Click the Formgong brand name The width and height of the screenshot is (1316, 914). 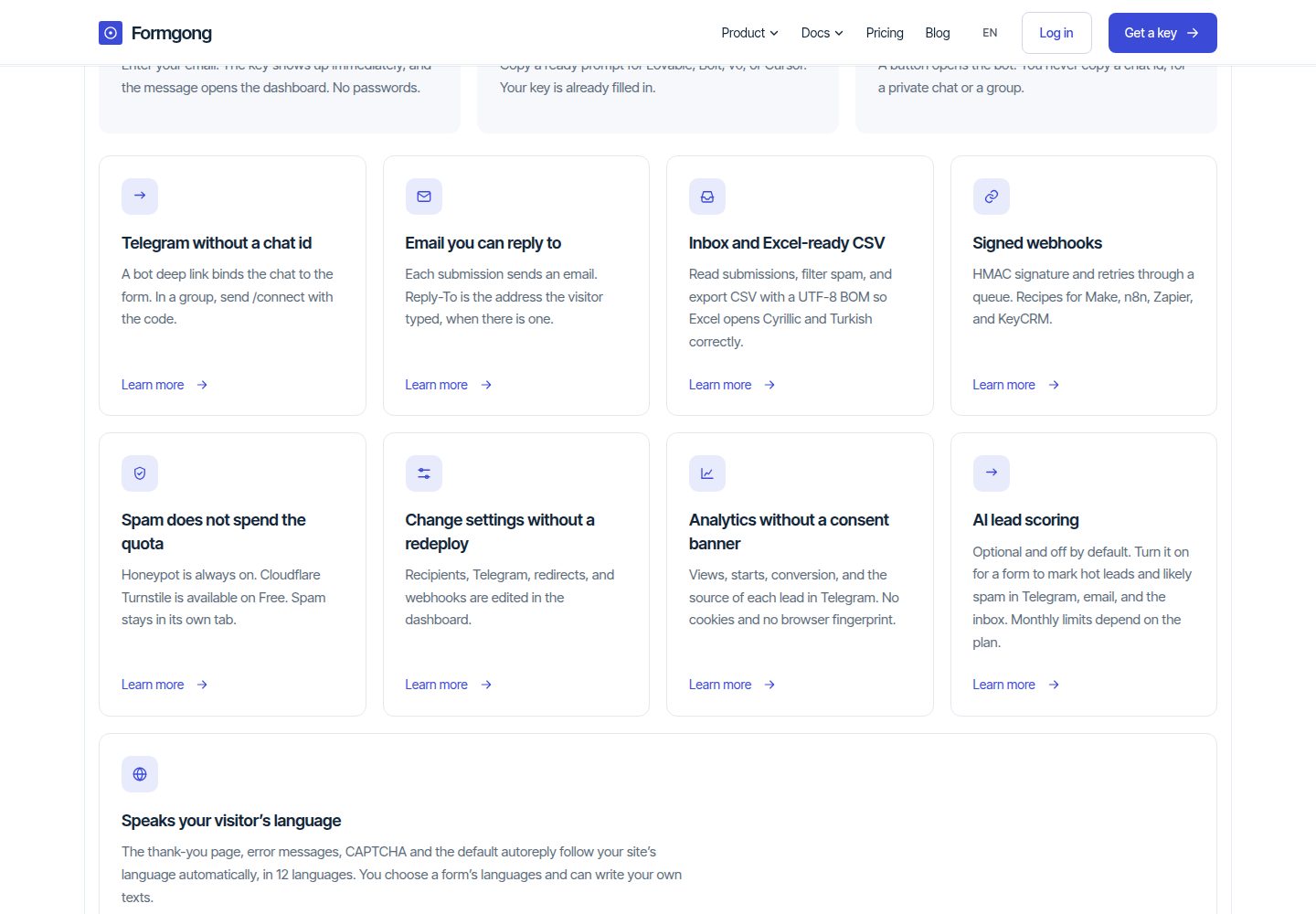click(172, 33)
